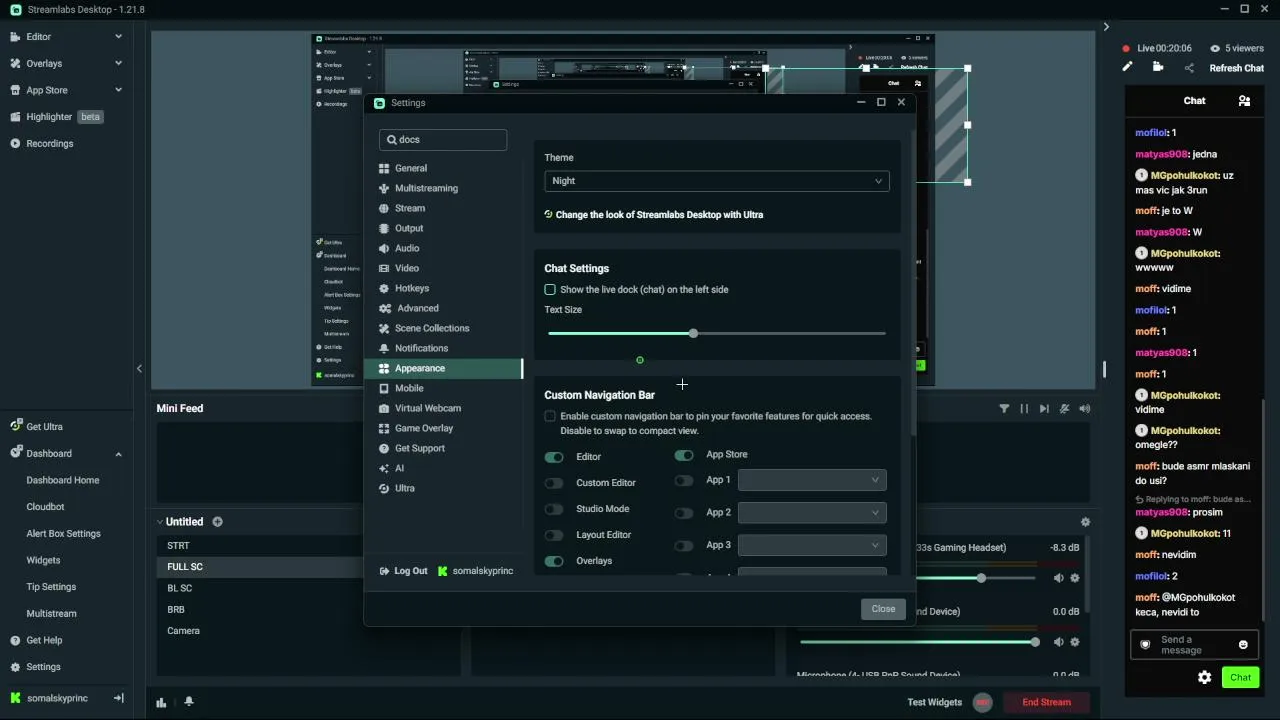
Task: Toggle the Layout Editor switch
Action: click(554, 535)
